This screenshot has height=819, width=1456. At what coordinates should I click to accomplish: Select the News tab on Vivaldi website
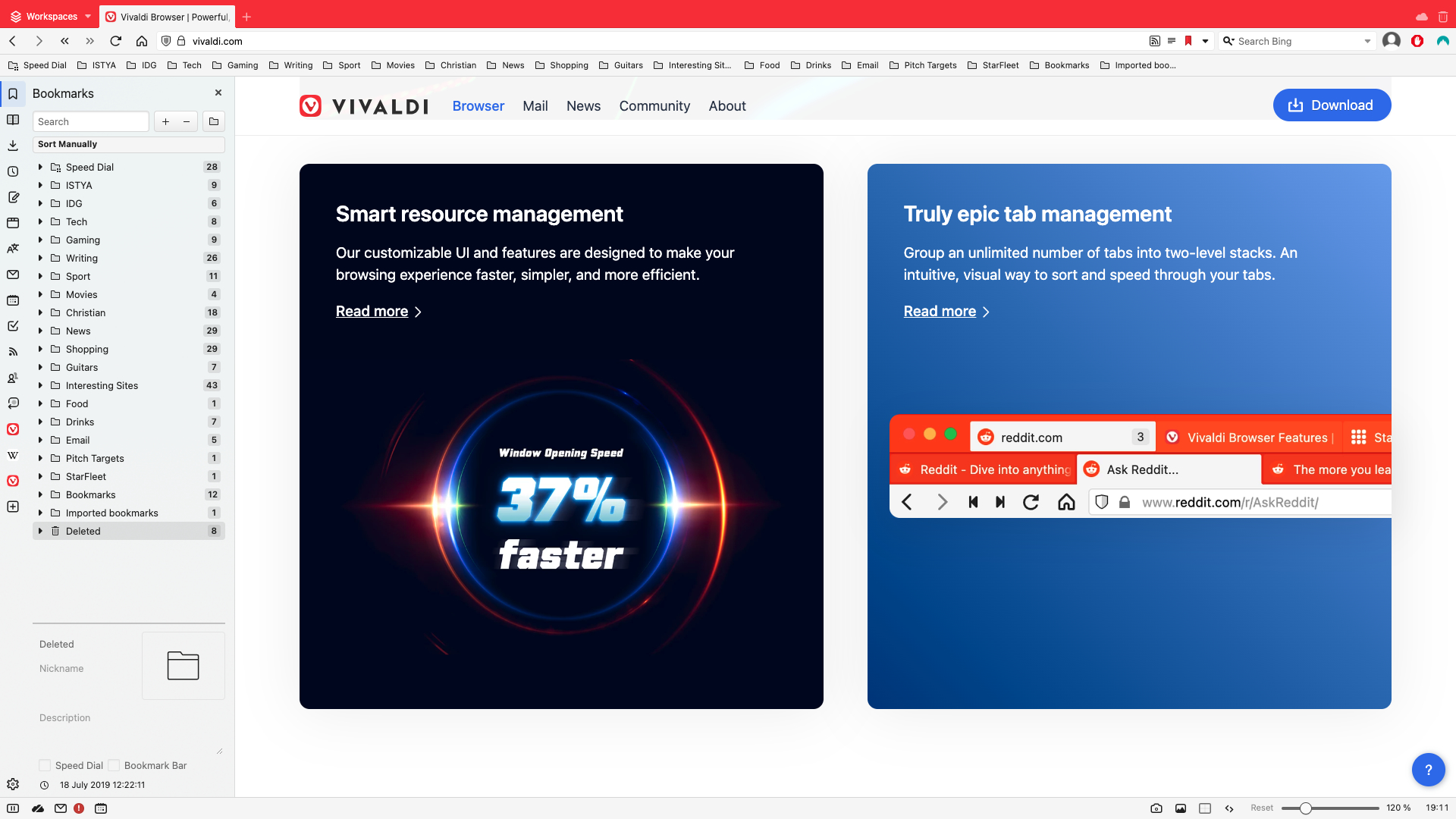click(583, 105)
